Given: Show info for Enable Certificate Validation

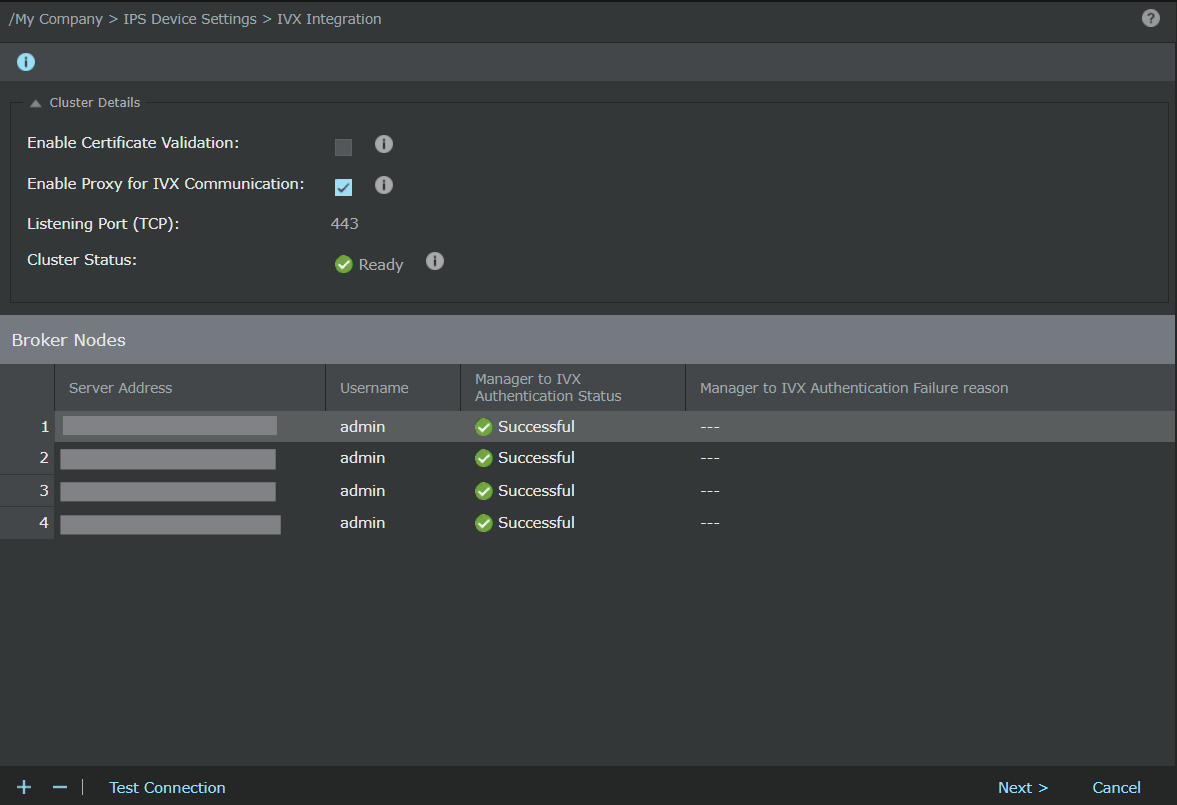Looking at the screenshot, I should tap(384, 144).
